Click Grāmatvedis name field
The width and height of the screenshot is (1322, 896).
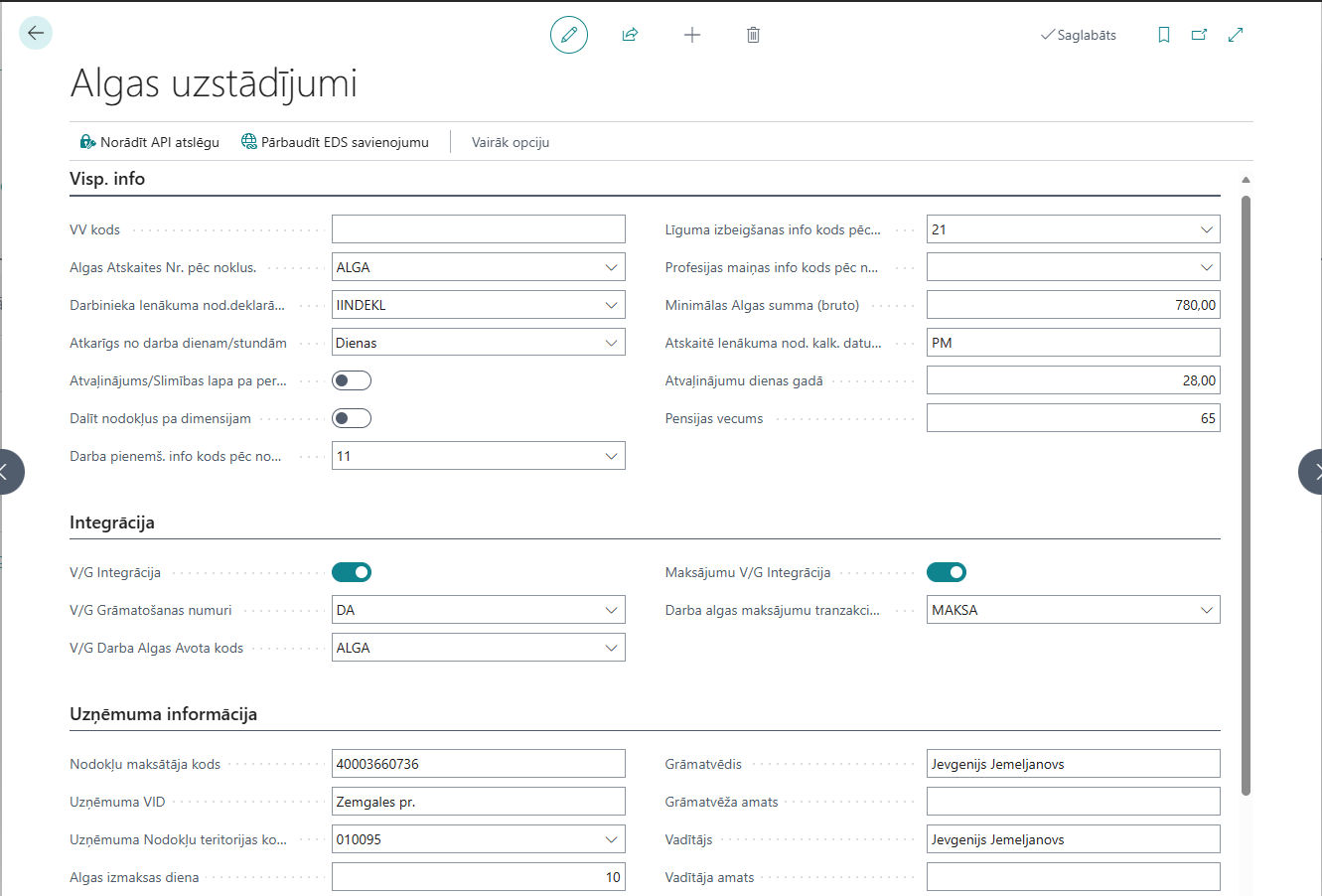[x=1074, y=764]
